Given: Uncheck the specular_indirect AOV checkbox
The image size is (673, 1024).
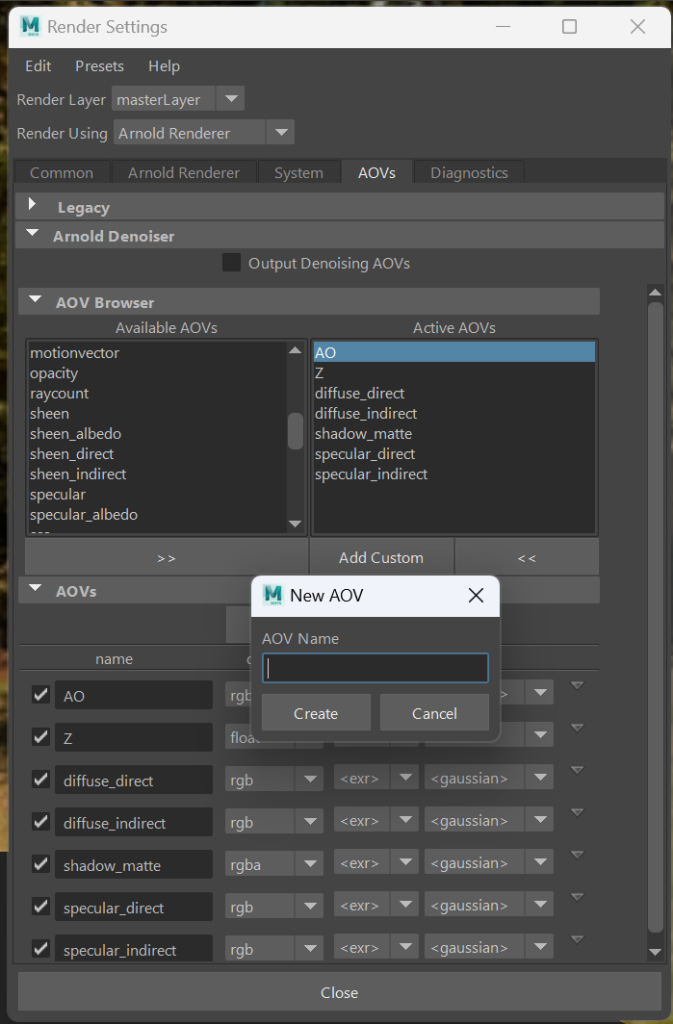Looking at the screenshot, I should 40,948.
